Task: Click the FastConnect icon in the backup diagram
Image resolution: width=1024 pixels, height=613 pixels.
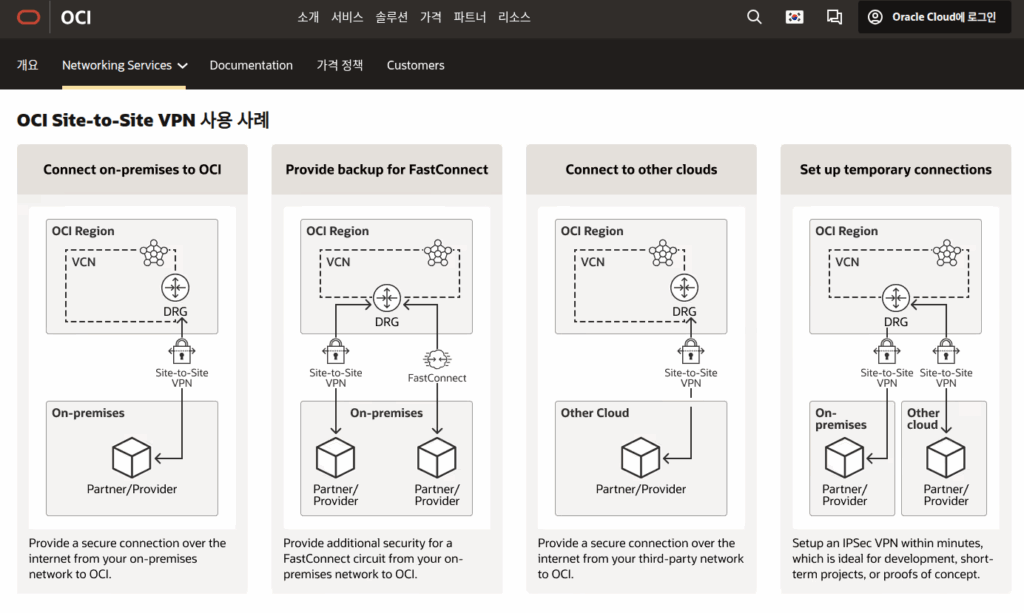Action: pos(437,358)
